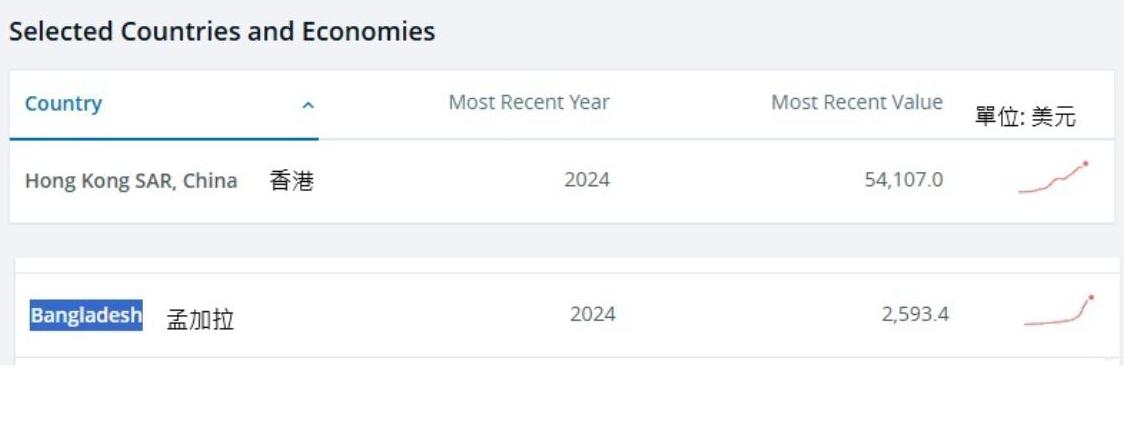Viewport: 1124px width, 432px height.
Task: Select the Most Recent Year column header
Action: [x=528, y=102]
